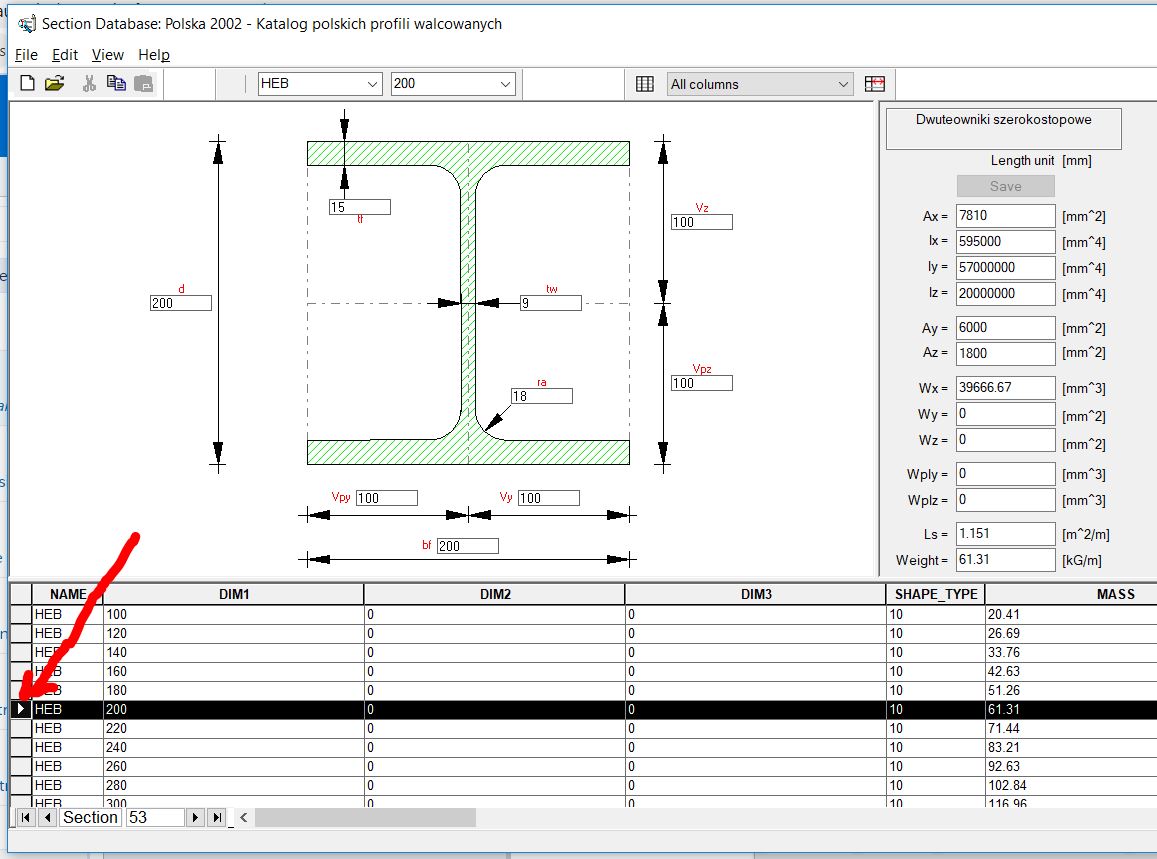The height and width of the screenshot is (859, 1157).
Task: Click the tw web thickness field 9
Action: point(550,303)
